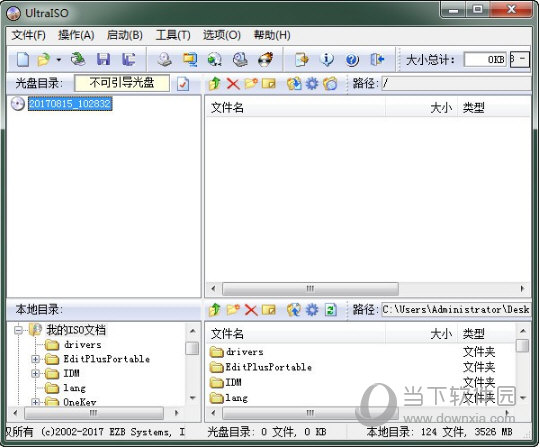Save the image with the floppy disk icon

point(103,60)
